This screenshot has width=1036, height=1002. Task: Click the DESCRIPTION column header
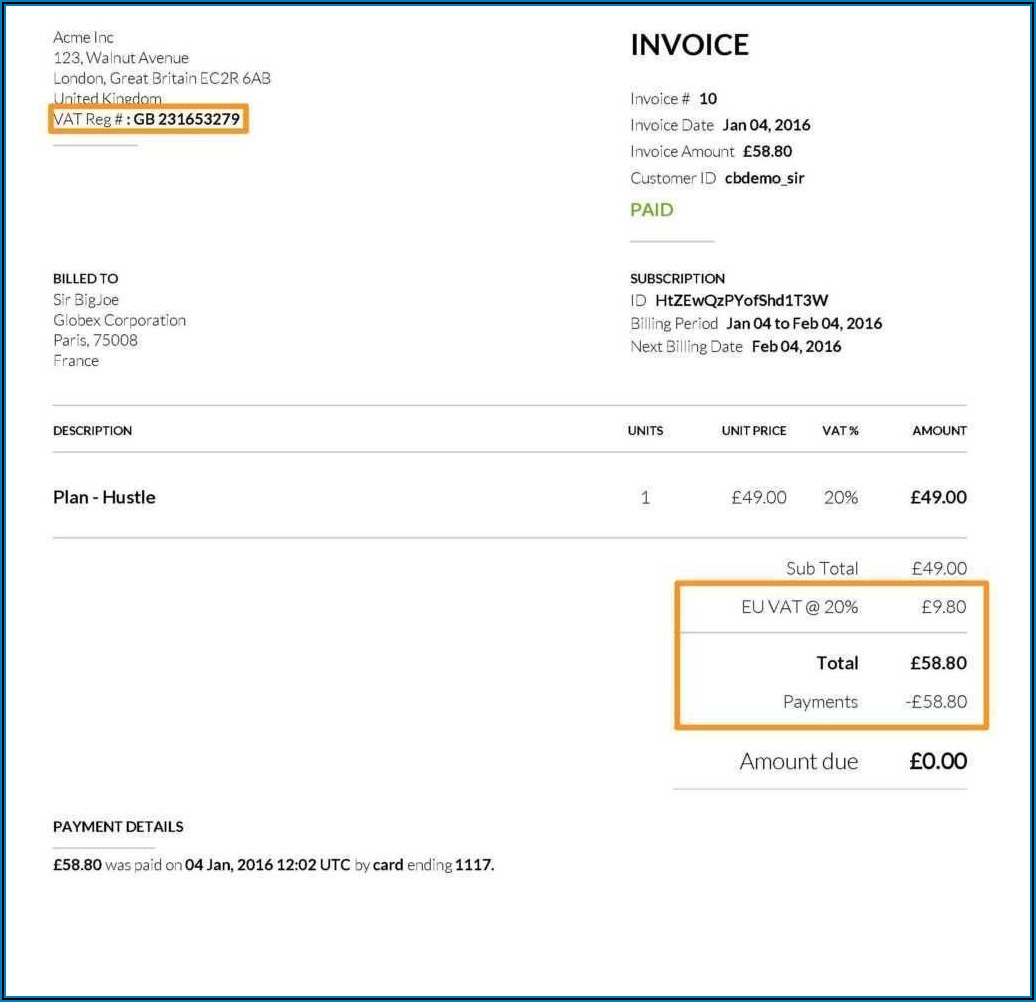pos(92,431)
